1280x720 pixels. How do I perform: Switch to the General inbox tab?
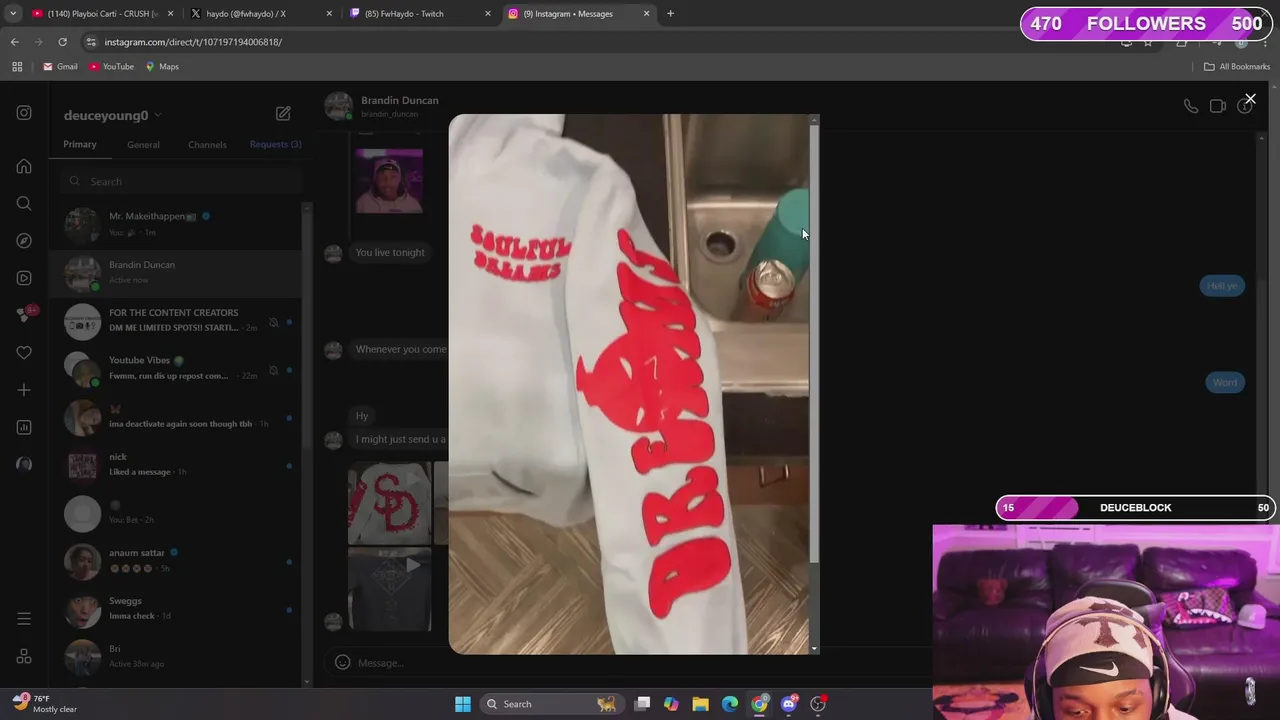[143, 144]
